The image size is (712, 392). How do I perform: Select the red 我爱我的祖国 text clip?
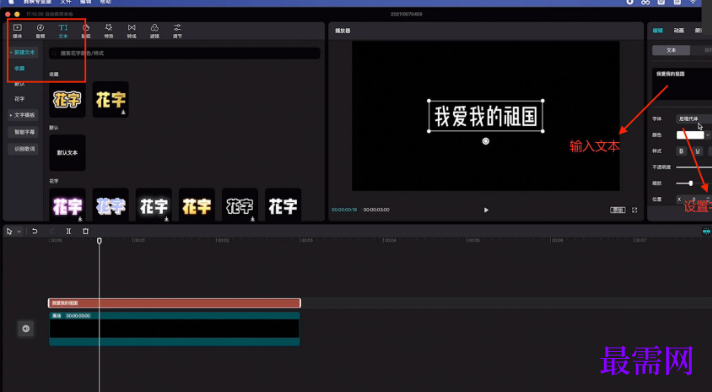[174, 303]
